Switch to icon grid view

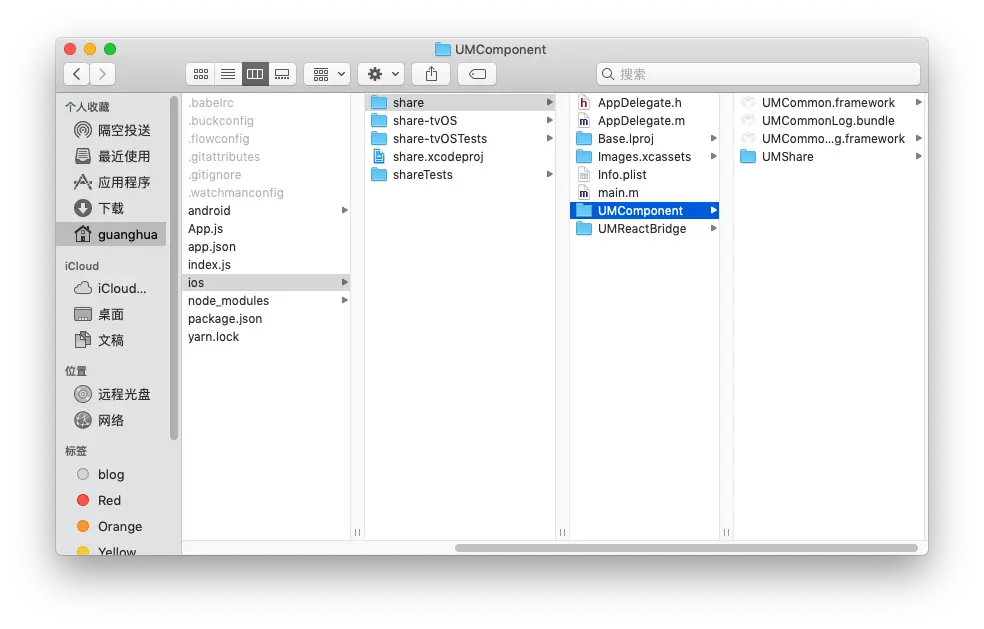tap(201, 74)
